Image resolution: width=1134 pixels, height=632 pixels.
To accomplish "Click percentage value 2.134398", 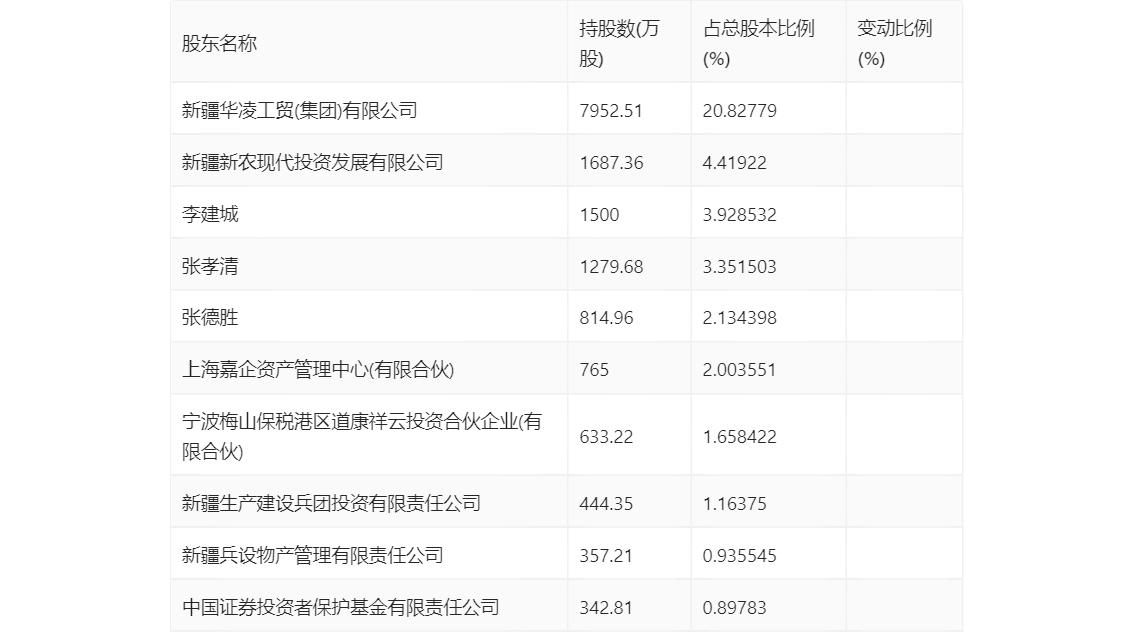I will (740, 317).
